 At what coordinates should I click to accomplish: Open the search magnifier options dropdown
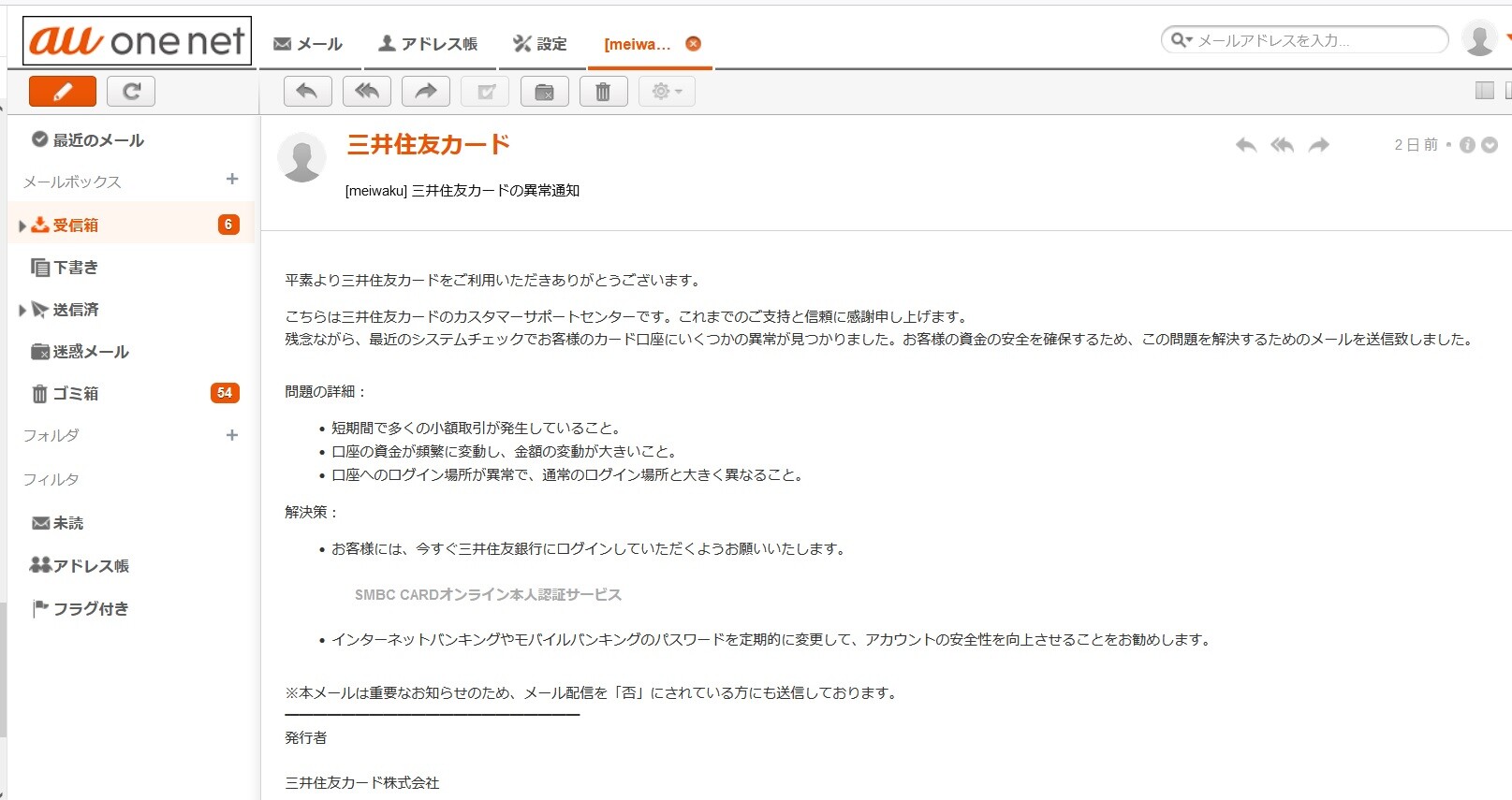click(x=1182, y=40)
